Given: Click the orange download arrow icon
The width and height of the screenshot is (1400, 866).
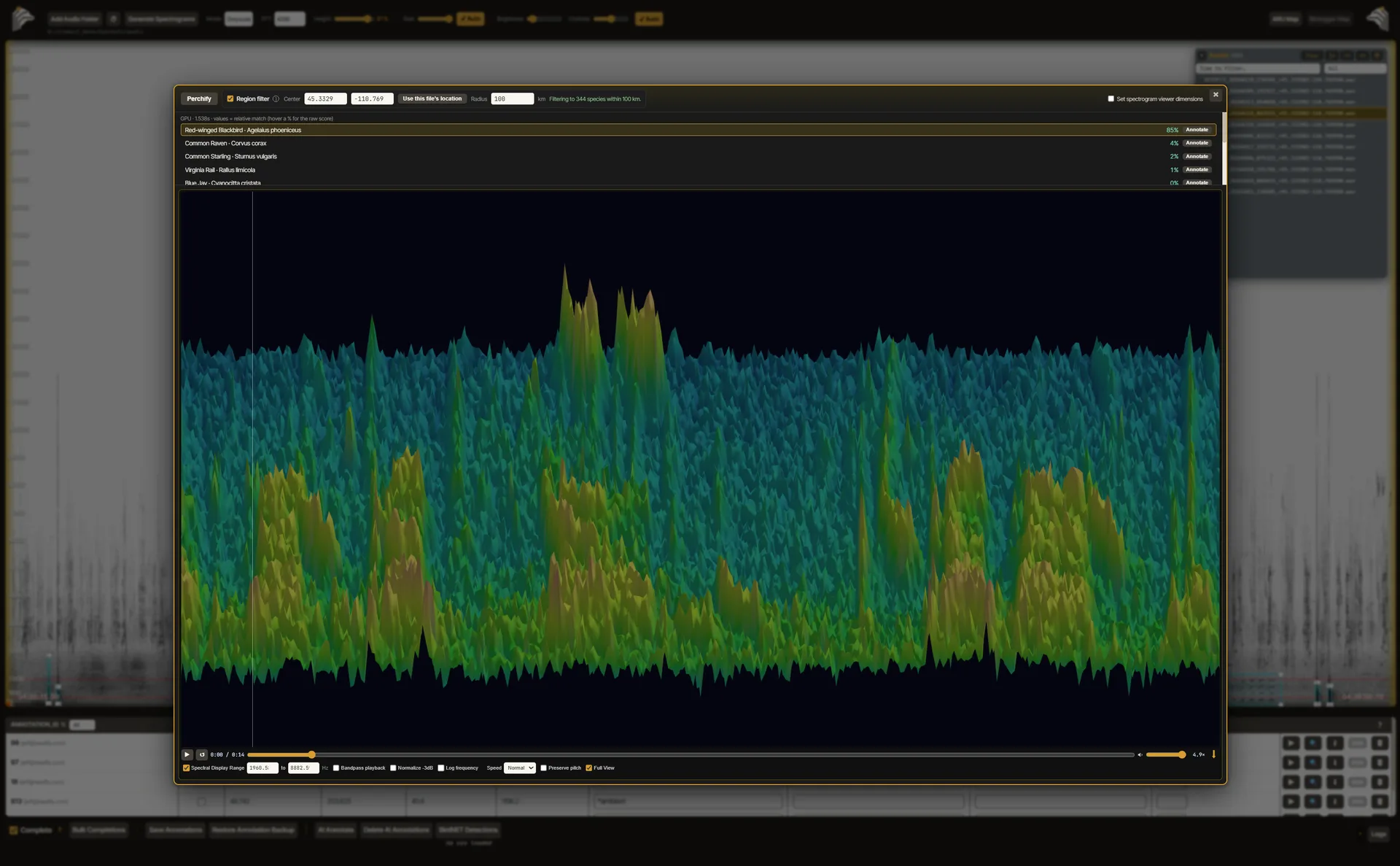Looking at the screenshot, I should pos(1213,754).
